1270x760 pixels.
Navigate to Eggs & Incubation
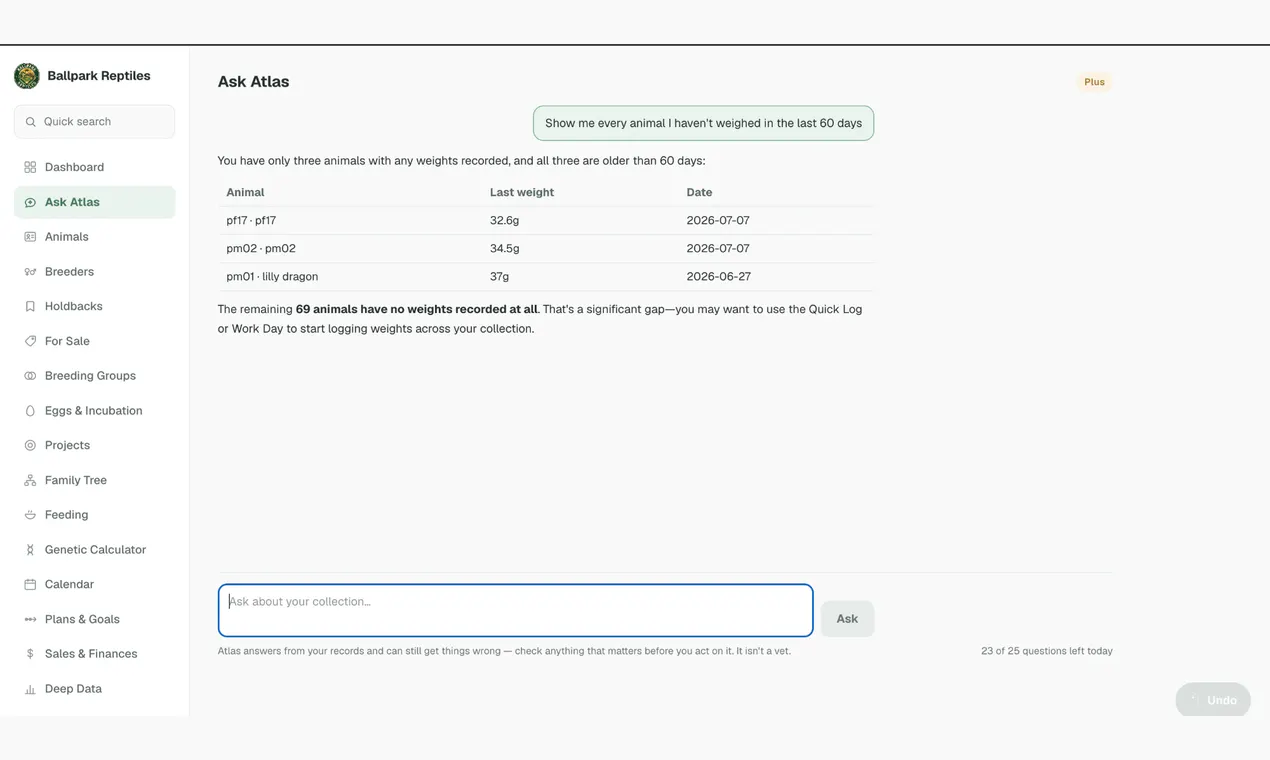pos(94,411)
